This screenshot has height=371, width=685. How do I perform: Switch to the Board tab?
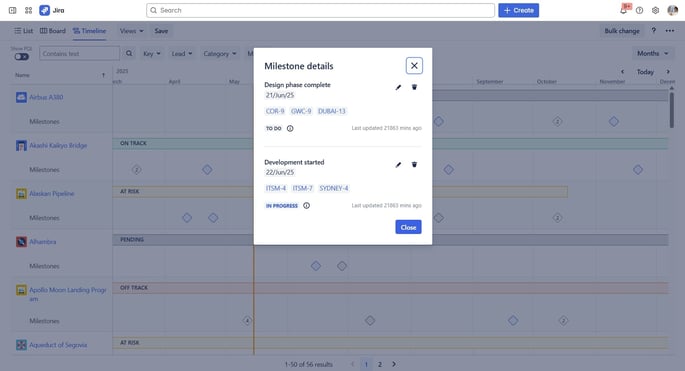pyautogui.click(x=53, y=31)
